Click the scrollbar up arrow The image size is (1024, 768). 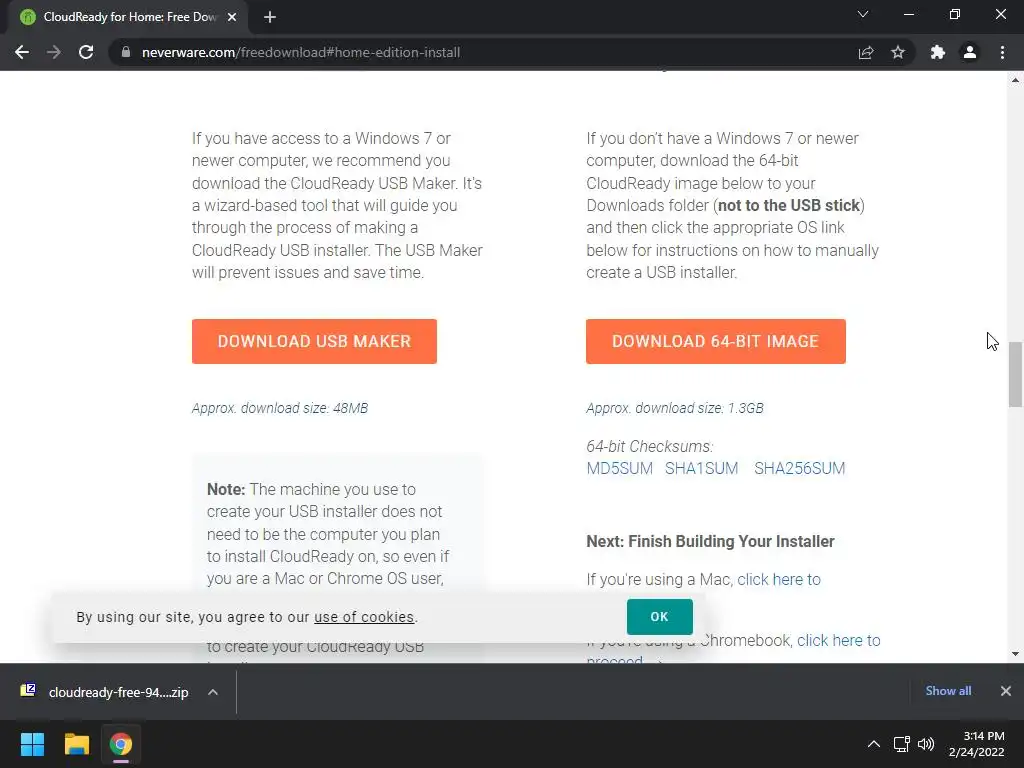[1015, 80]
